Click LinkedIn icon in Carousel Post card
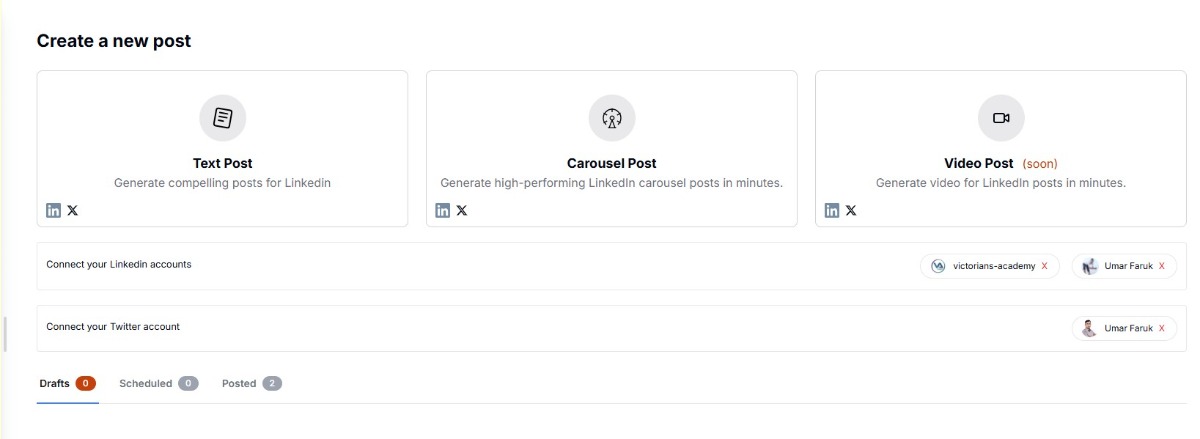This screenshot has width=1200, height=439. [x=443, y=210]
